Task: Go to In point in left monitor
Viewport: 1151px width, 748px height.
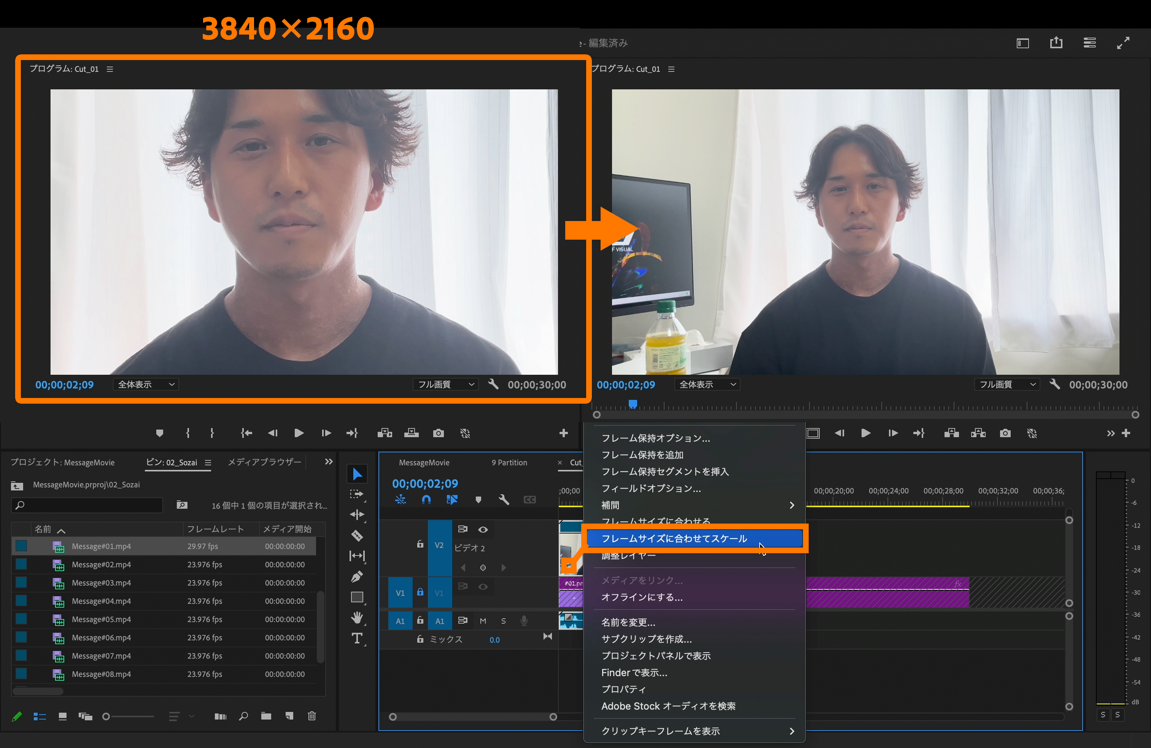Action: (x=247, y=434)
